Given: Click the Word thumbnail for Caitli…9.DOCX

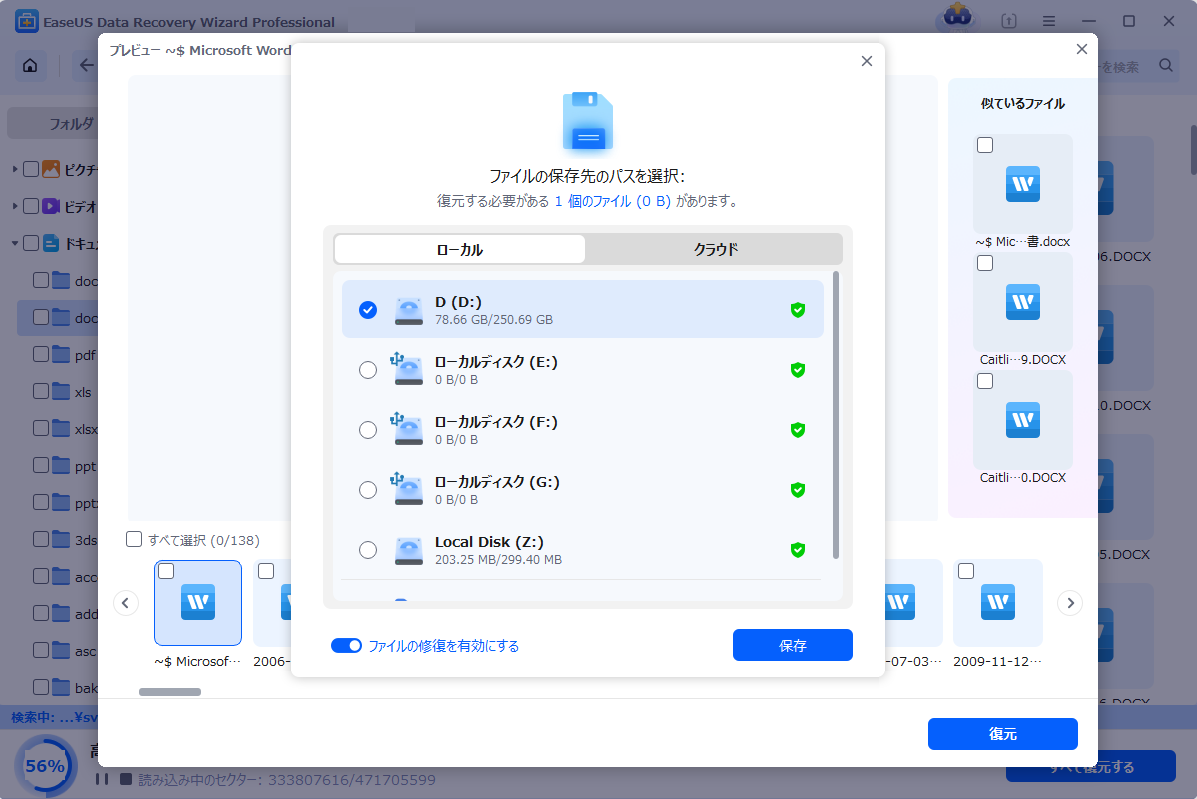Looking at the screenshot, I should pyautogui.click(x=1022, y=302).
